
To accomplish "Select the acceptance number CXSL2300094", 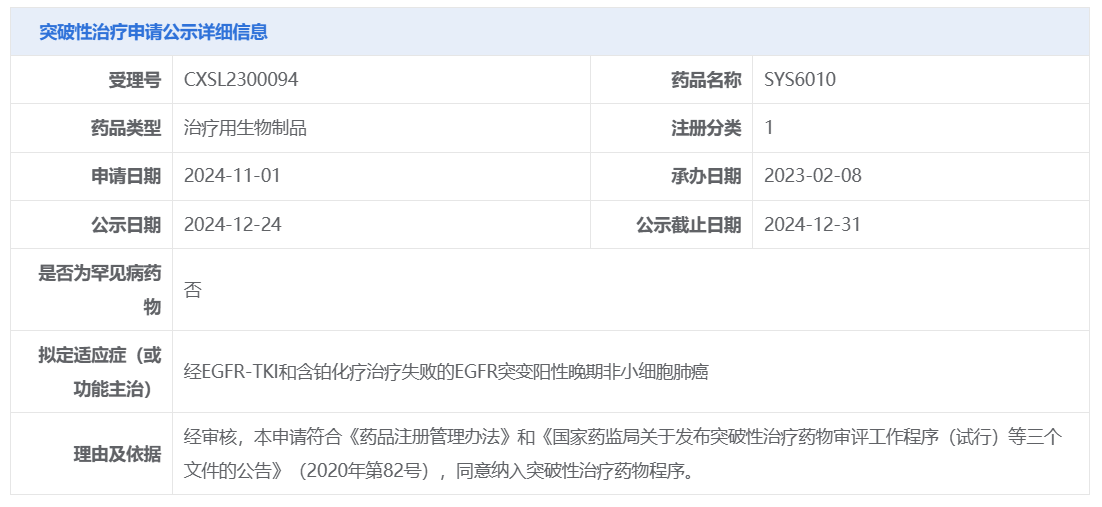I will point(241,79).
